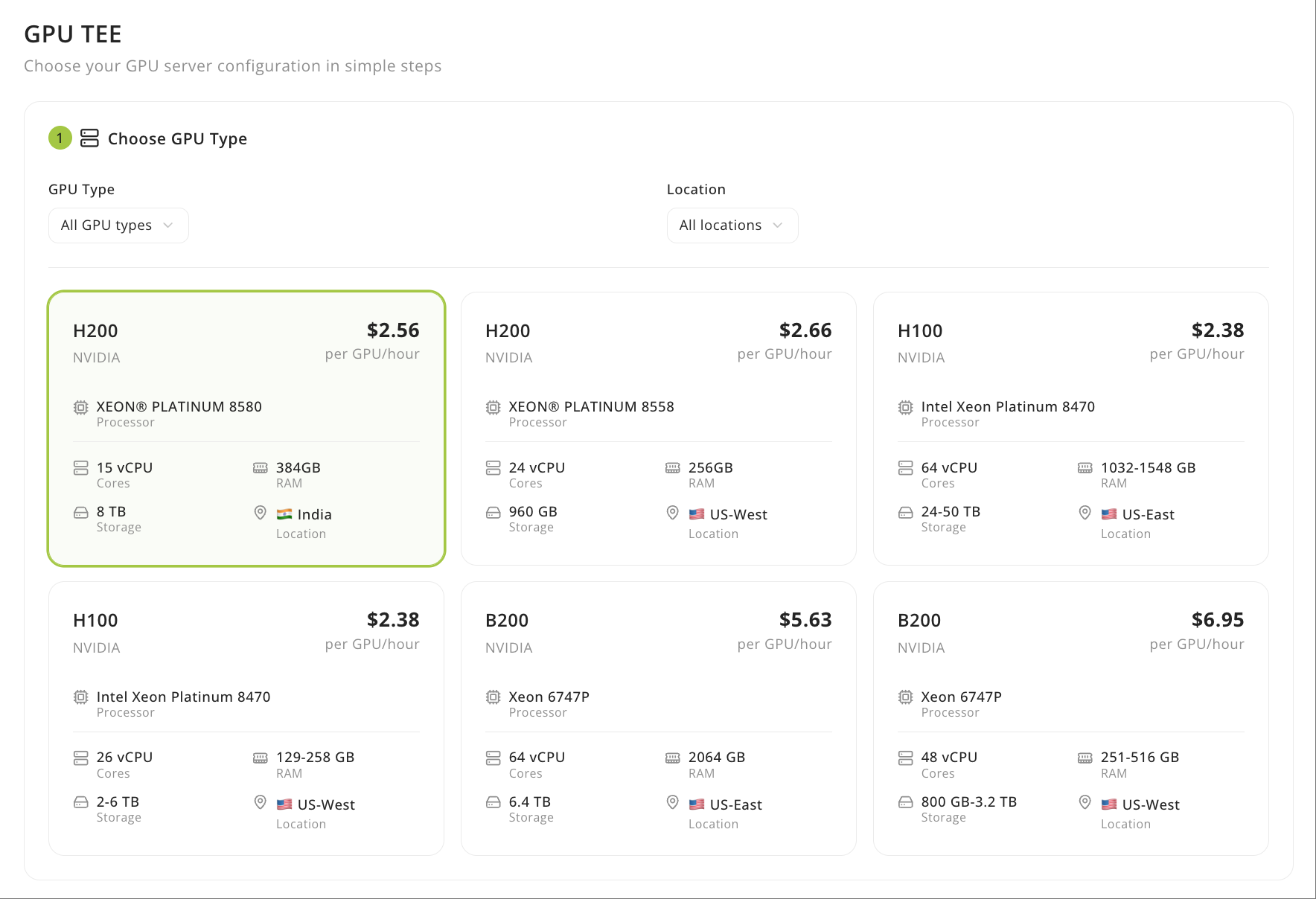Click the storage icon next to 6.4 TB
The height and width of the screenshot is (899, 1316).
pyautogui.click(x=493, y=802)
